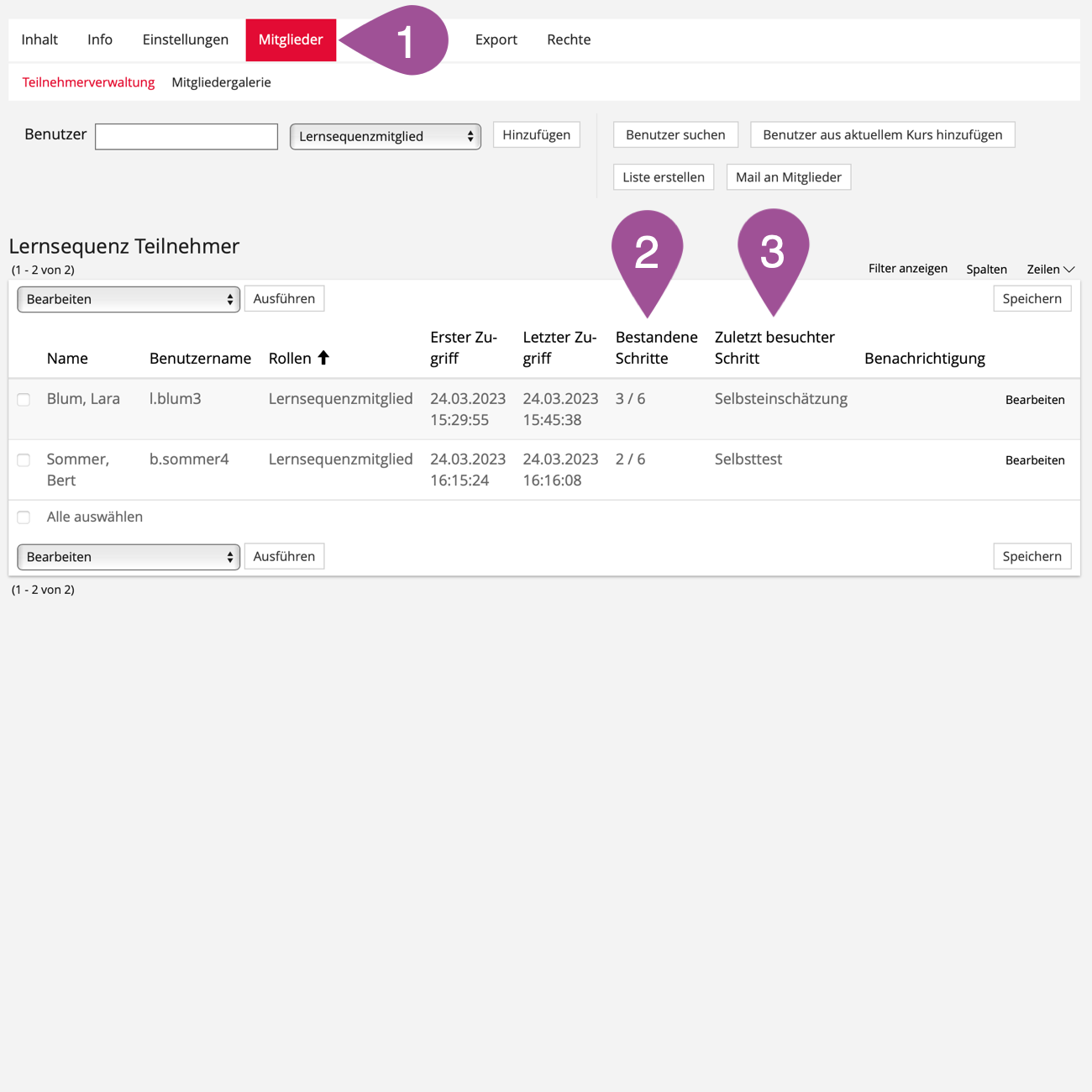Open the top Bearbeiten action dropdown

(129, 299)
